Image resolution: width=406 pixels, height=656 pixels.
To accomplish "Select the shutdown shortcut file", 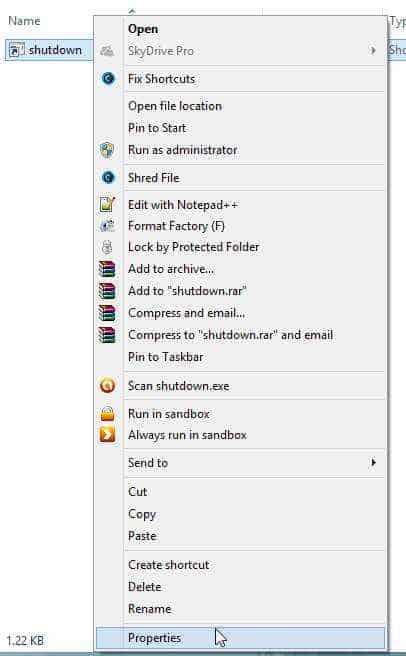I will click(x=49, y=50).
